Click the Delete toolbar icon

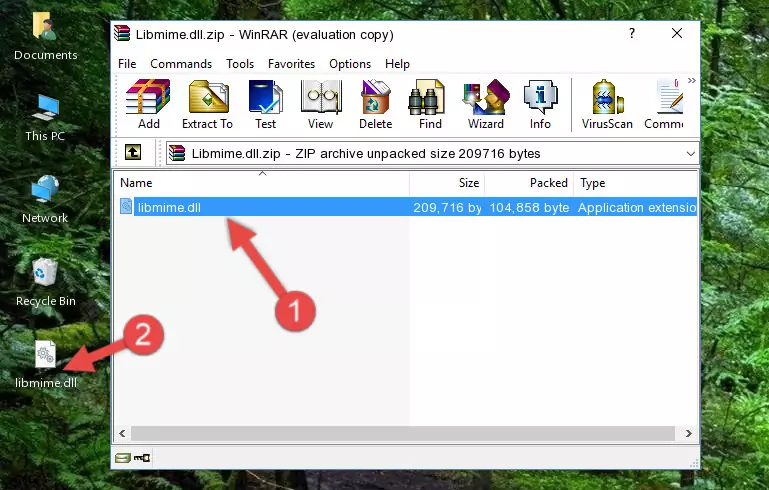coord(375,104)
